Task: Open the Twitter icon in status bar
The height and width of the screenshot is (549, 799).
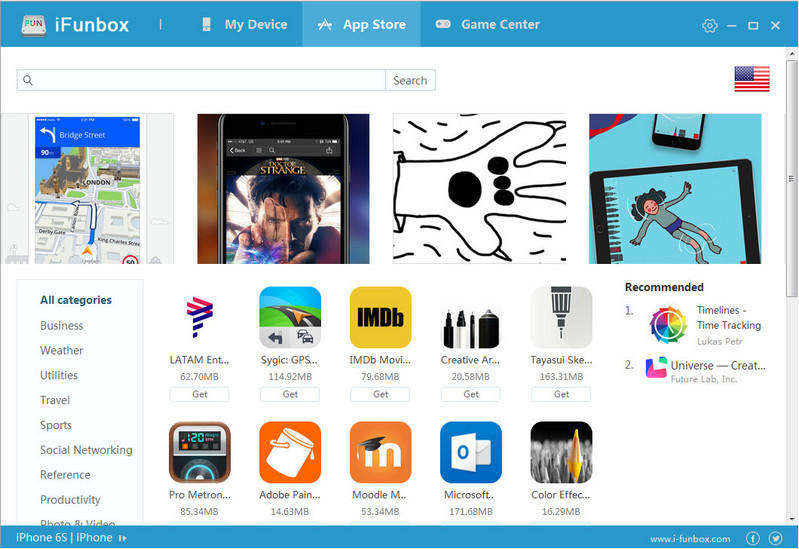Action: tap(776, 538)
